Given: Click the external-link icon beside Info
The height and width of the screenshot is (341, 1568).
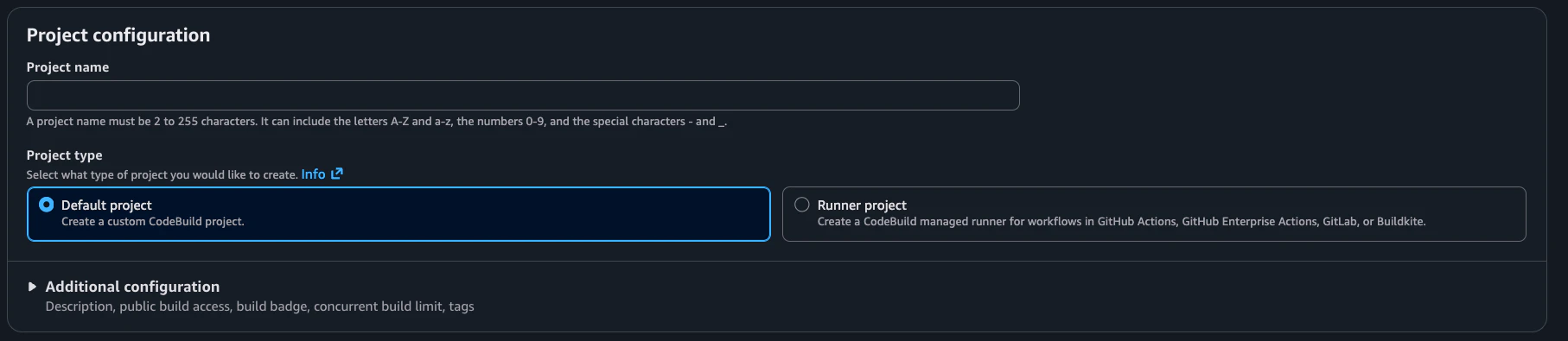Looking at the screenshot, I should pos(337,174).
